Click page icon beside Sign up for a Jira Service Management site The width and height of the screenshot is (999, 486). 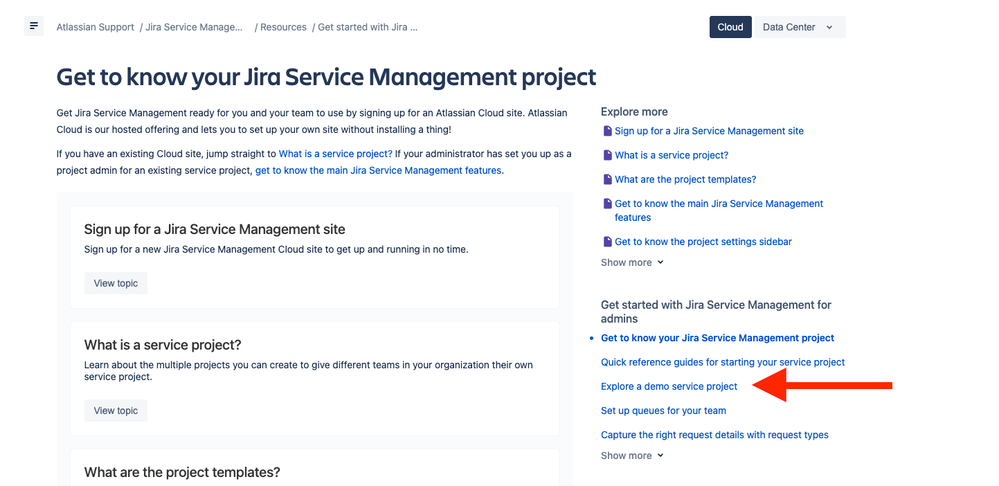pyautogui.click(x=607, y=131)
